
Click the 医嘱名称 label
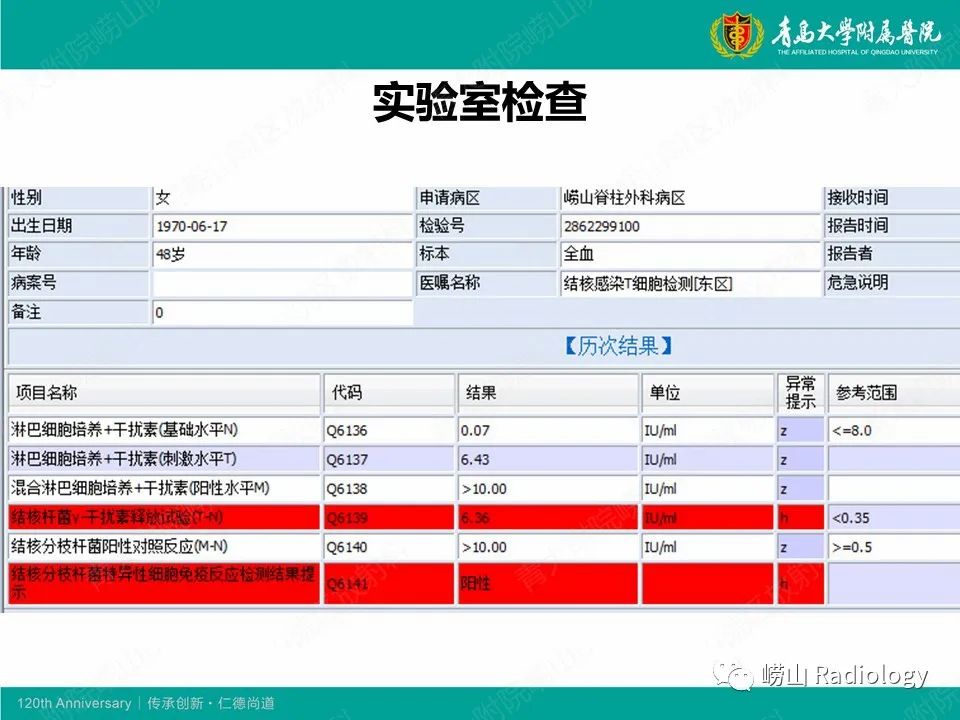[449, 282]
